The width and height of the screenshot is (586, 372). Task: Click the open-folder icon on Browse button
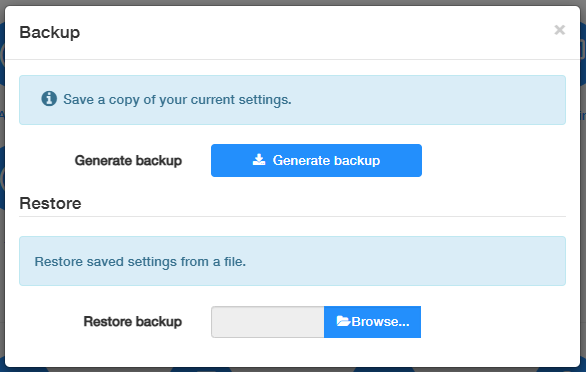[x=343, y=321]
